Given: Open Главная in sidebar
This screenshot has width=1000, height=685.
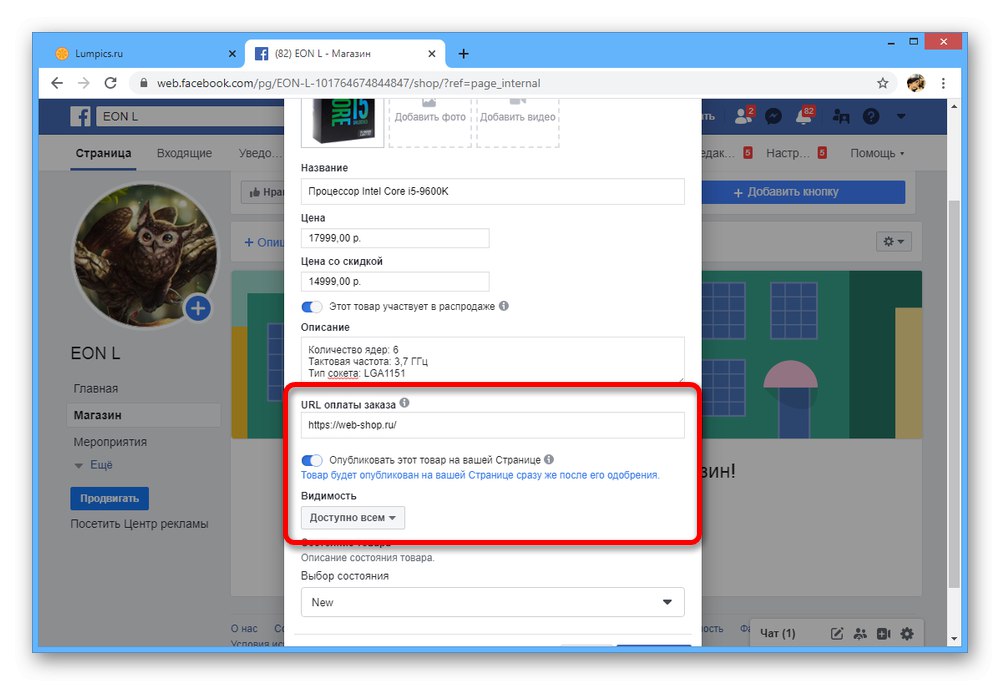Looking at the screenshot, I should [x=96, y=388].
